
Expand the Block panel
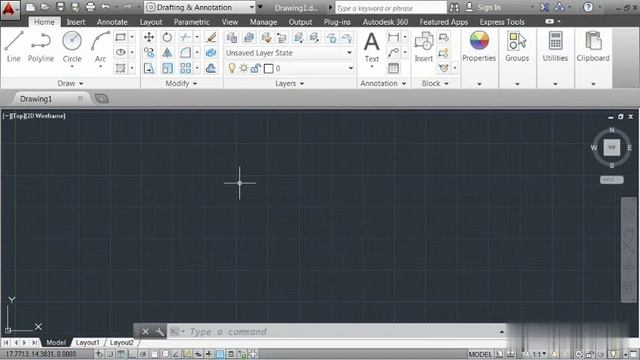coord(435,83)
